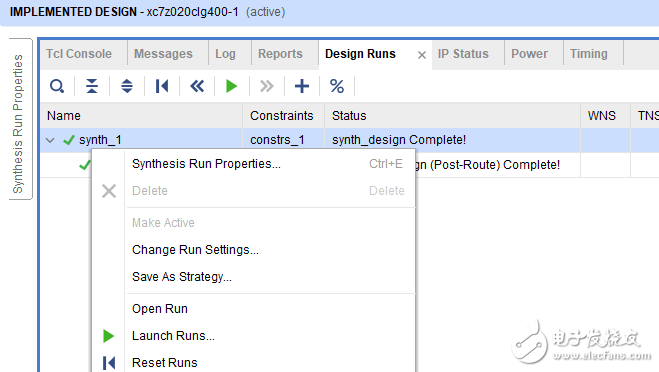Click the green Launch Runs toolbar arrow
The image size is (659, 372).
231,86
